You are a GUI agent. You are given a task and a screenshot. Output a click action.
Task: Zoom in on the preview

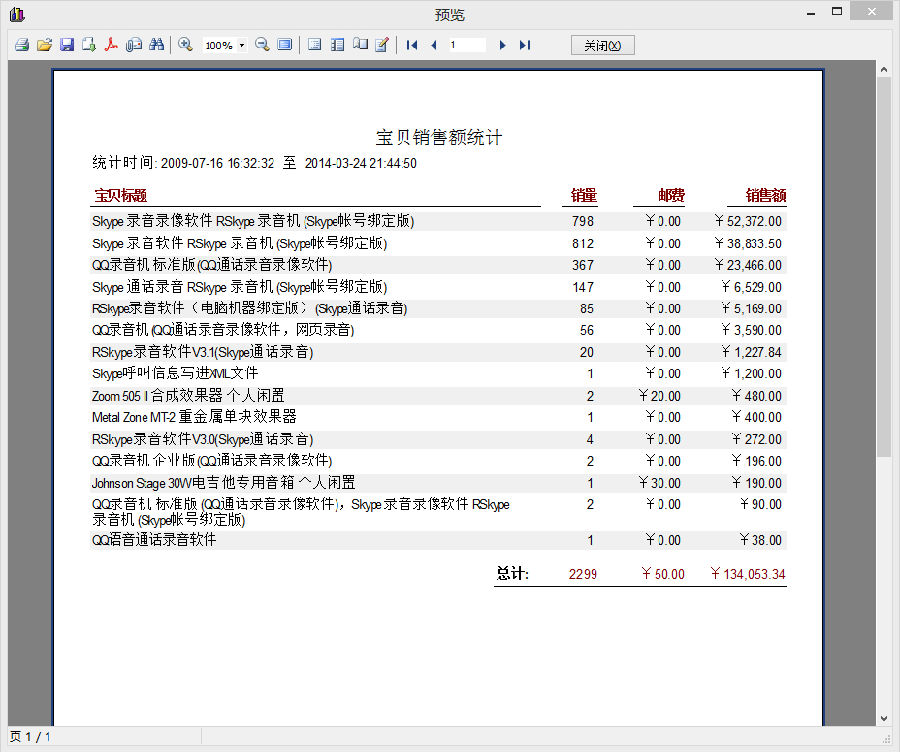[x=186, y=44]
